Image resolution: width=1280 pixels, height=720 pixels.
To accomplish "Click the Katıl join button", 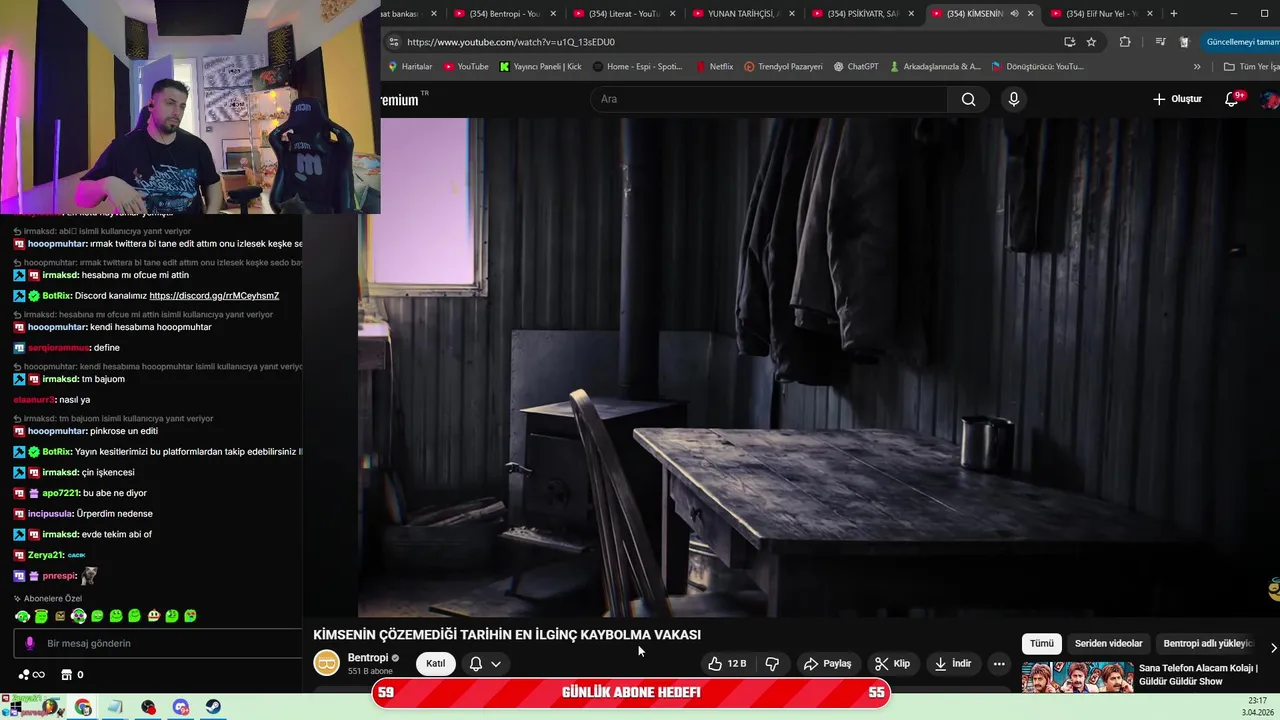I will (436, 664).
